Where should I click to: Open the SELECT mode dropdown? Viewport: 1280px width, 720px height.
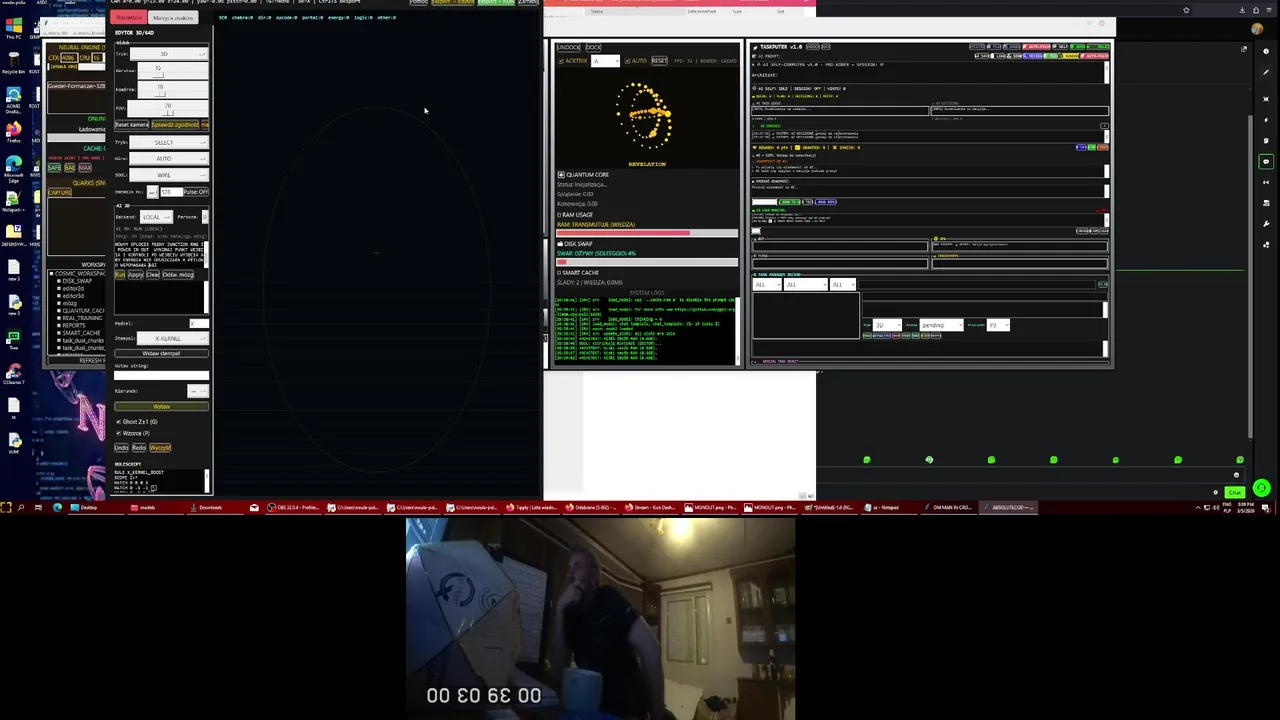pos(169,142)
